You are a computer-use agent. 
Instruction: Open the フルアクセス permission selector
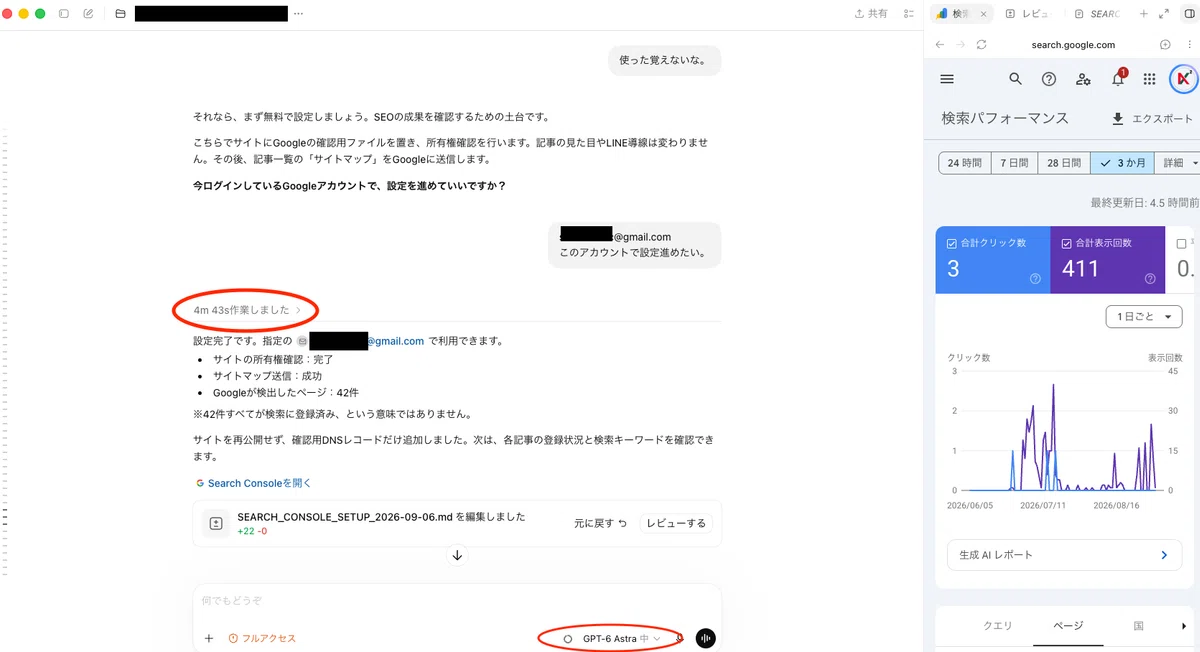click(x=262, y=638)
